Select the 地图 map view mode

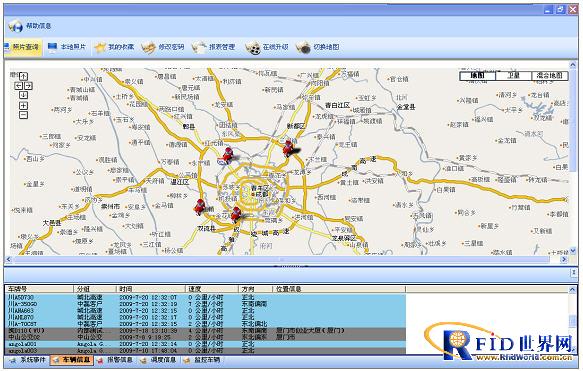[478, 76]
